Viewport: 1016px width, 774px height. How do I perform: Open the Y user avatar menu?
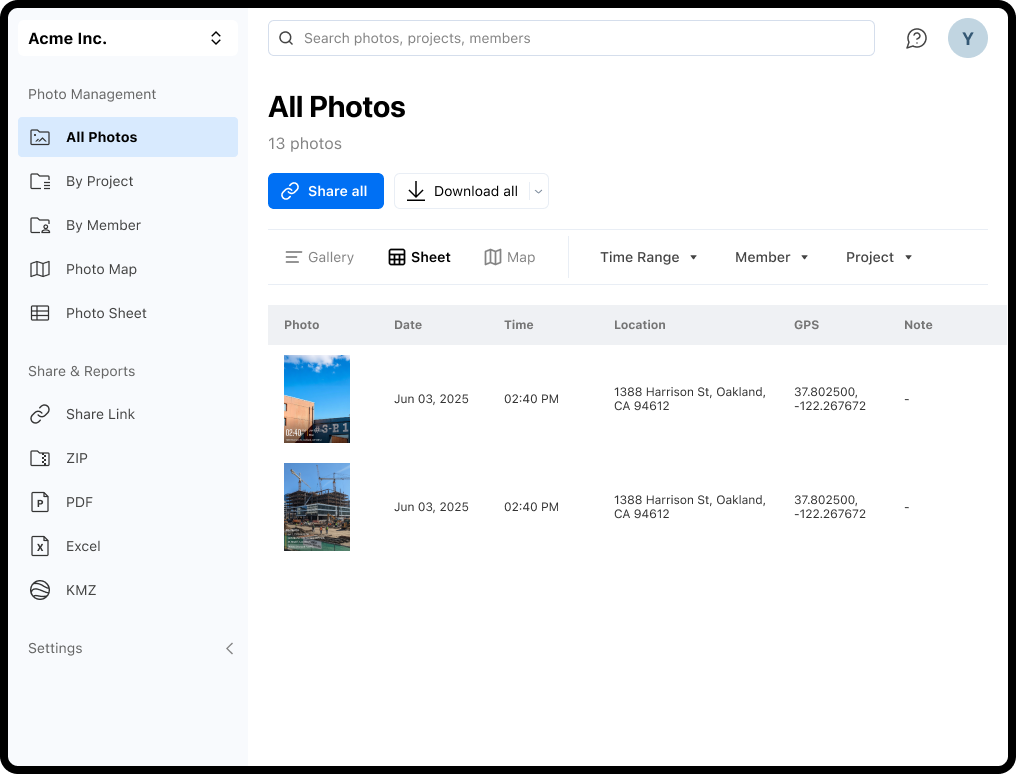click(x=967, y=38)
